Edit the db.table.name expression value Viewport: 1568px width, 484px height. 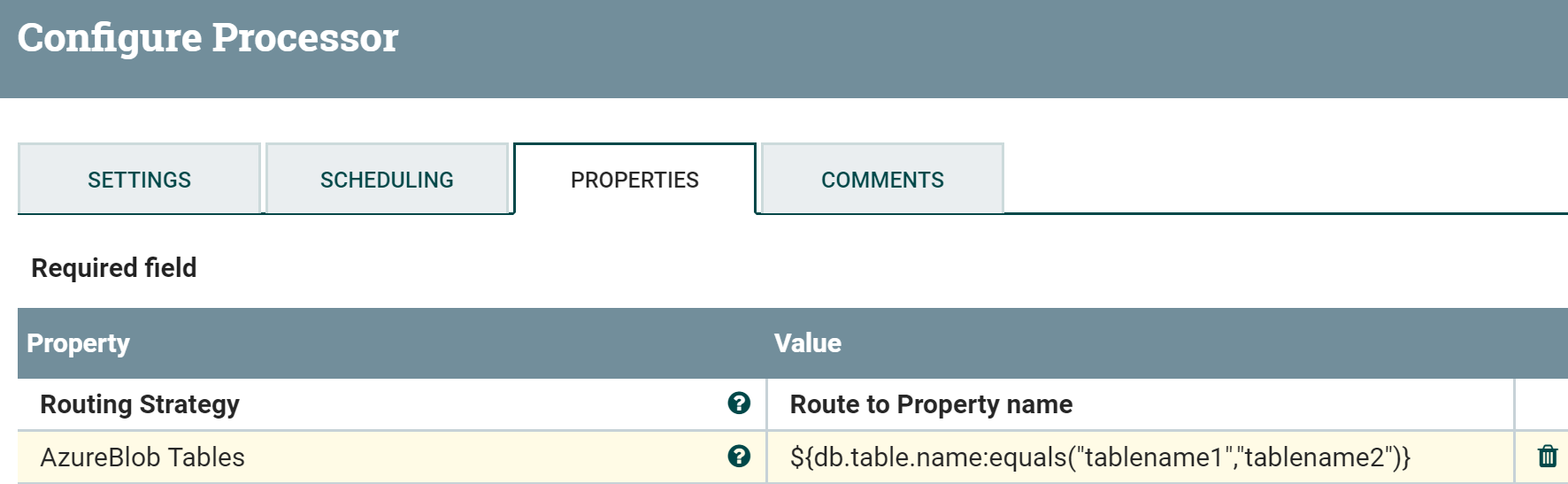click(1100, 457)
